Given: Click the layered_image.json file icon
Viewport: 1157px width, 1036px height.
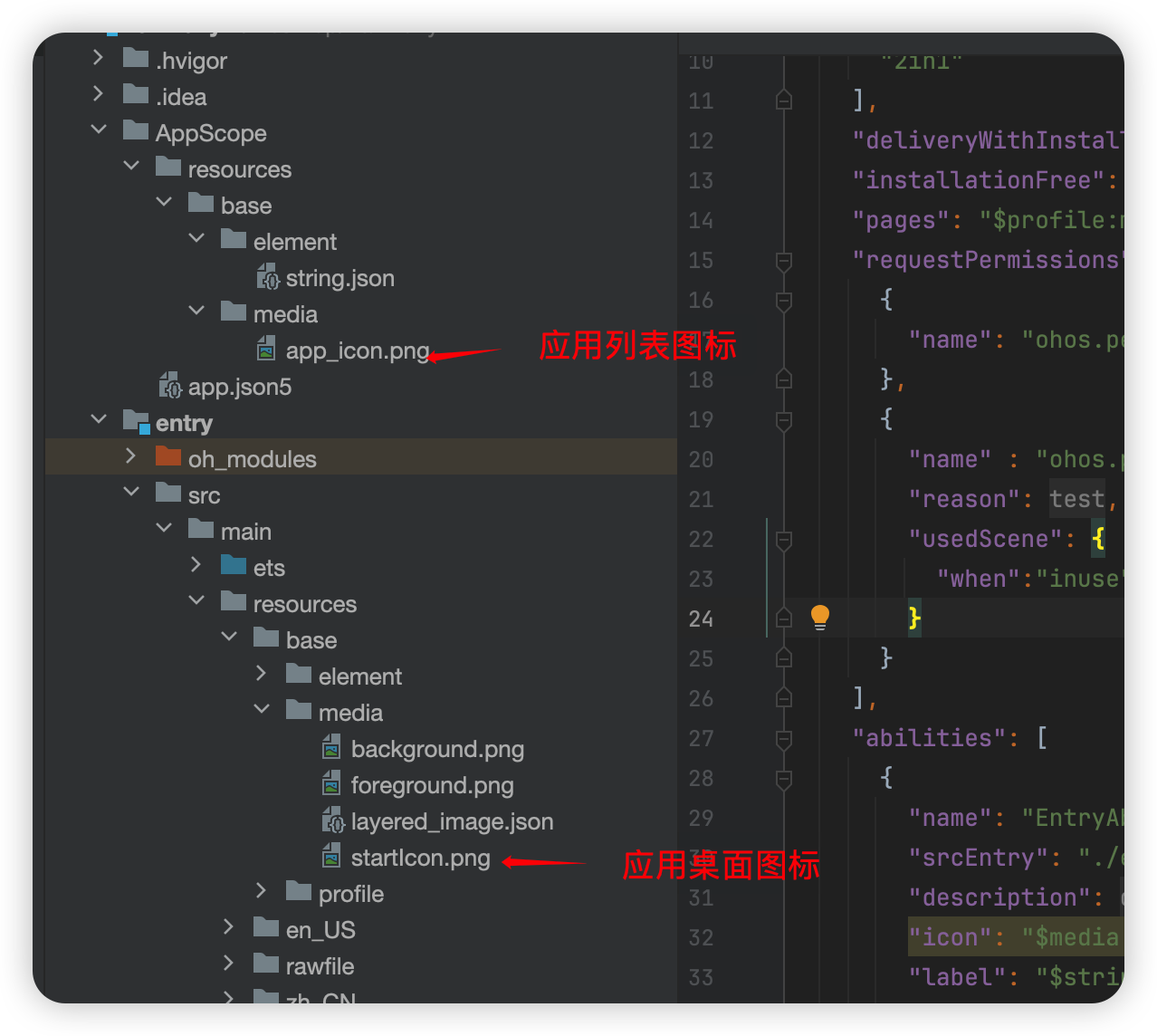Looking at the screenshot, I should (x=333, y=820).
